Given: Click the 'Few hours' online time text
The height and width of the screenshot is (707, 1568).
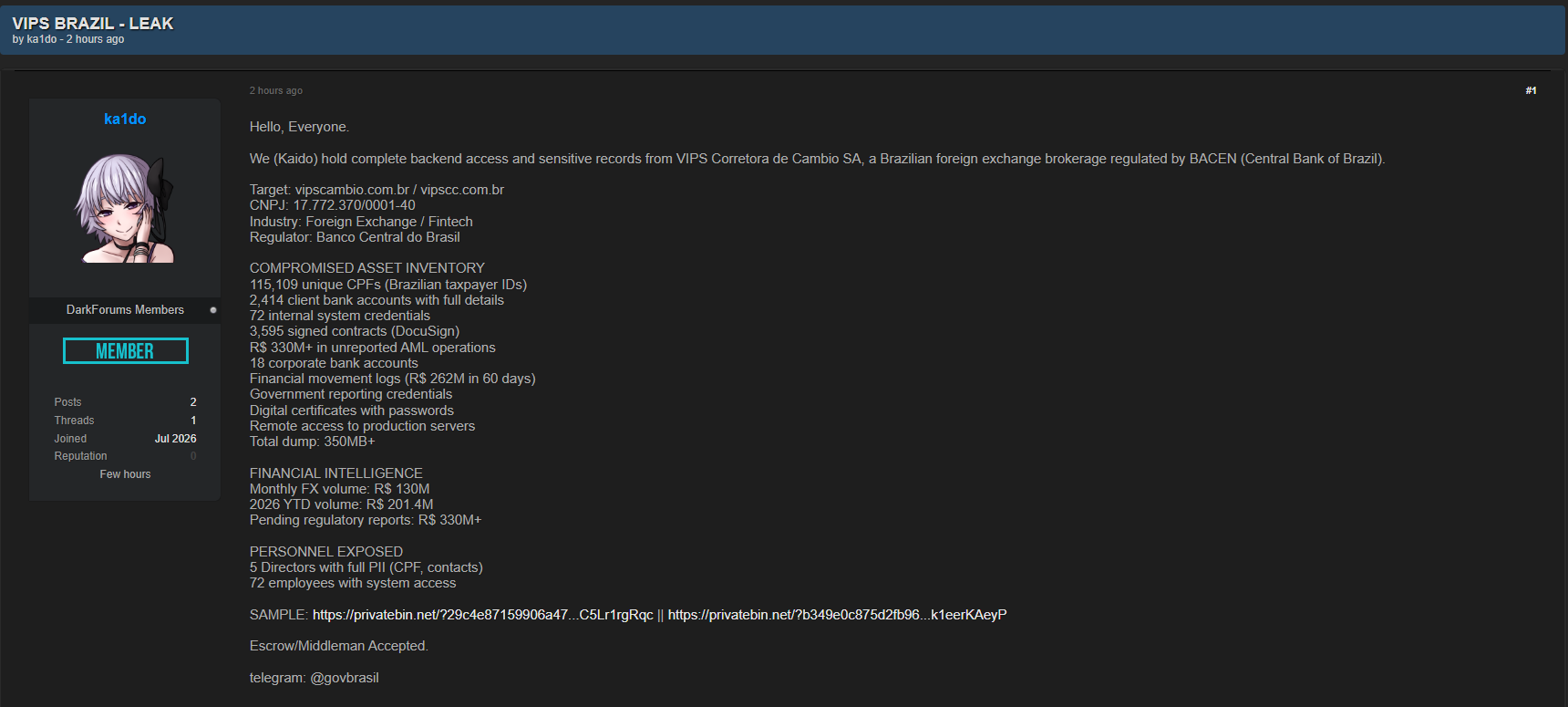Looking at the screenshot, I should pyautogui.click(x=125, y=474).
